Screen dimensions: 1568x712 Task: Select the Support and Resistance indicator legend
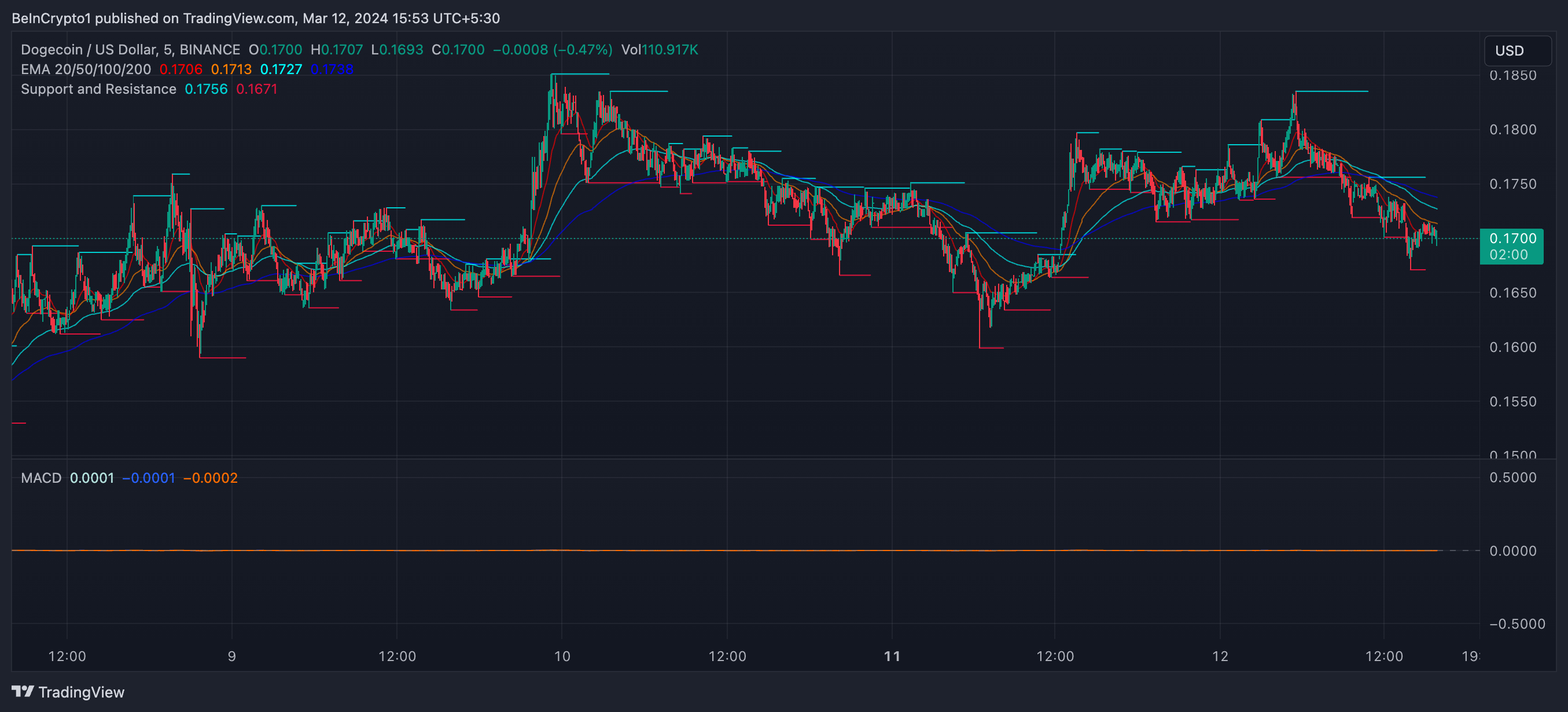tap(98, 89)
